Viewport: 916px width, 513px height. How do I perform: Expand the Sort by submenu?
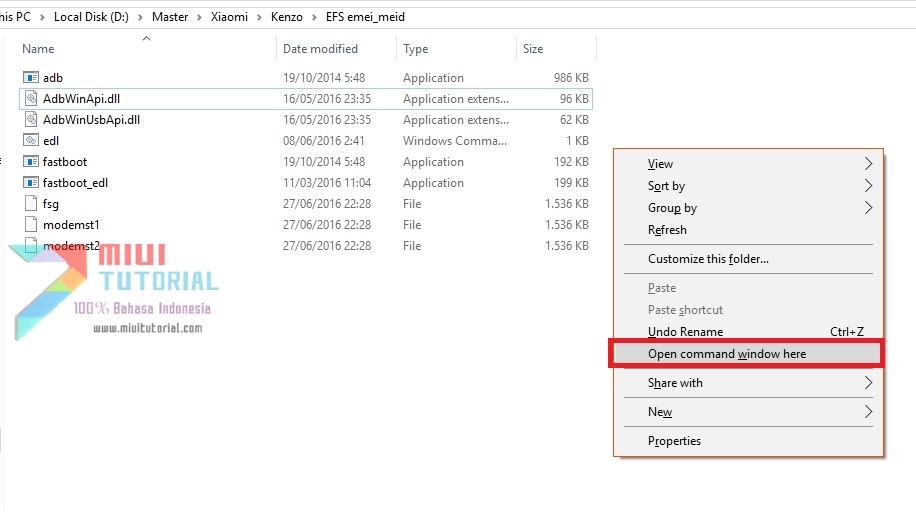[x=868, y=186]
